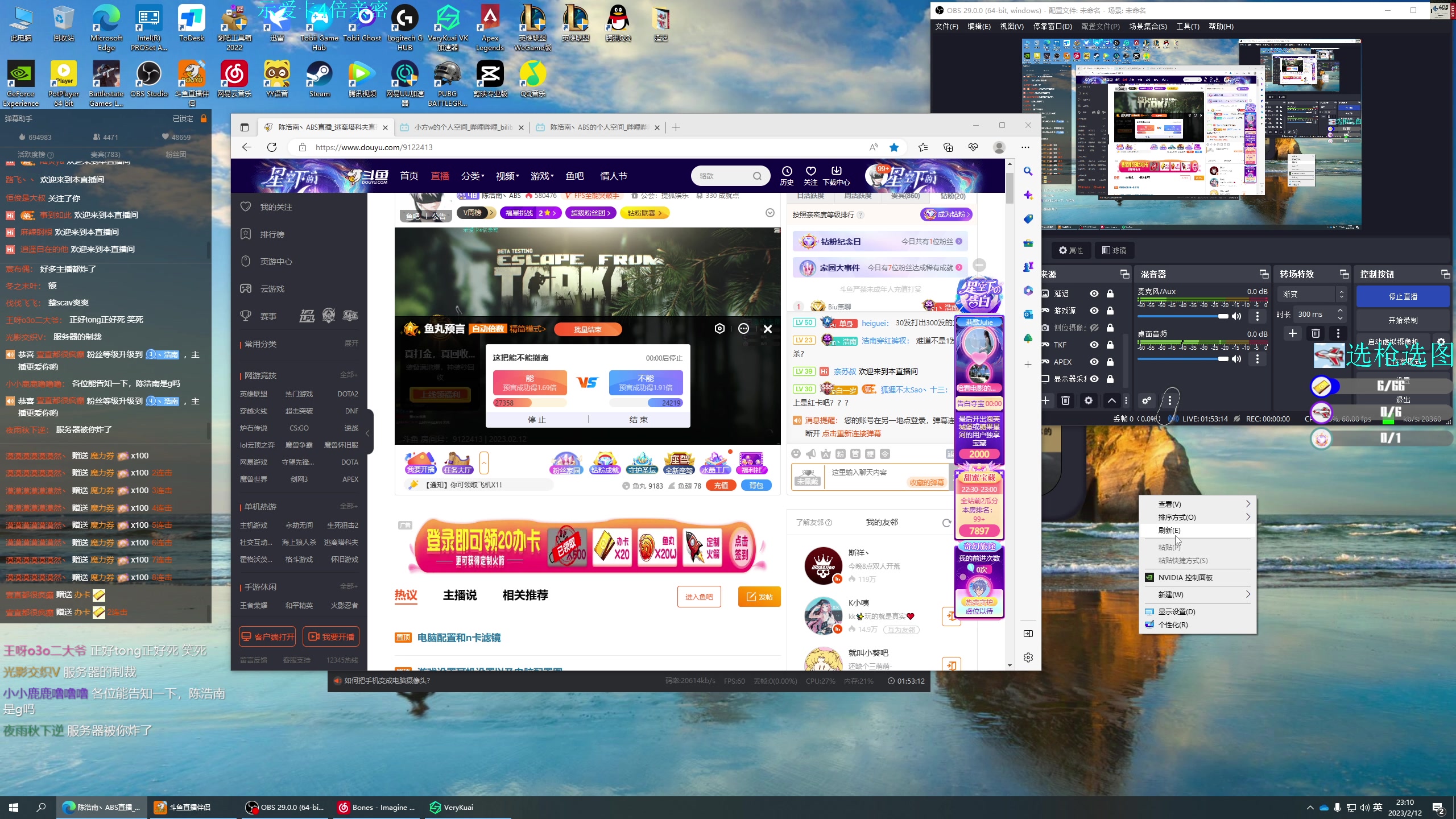Expand the 排序方式(O) submenu
The width and height of the screenshot is (1456, 819).
pyautogui.click(x=1197, y=517)
